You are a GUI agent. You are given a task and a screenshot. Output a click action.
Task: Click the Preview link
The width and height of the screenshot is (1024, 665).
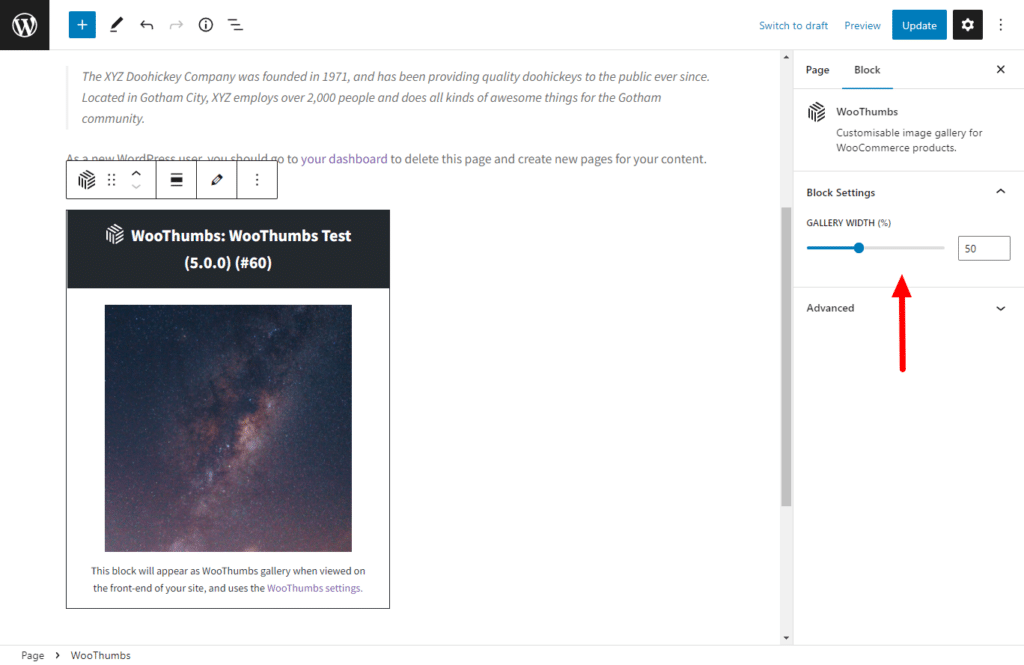tap(862, 25)
